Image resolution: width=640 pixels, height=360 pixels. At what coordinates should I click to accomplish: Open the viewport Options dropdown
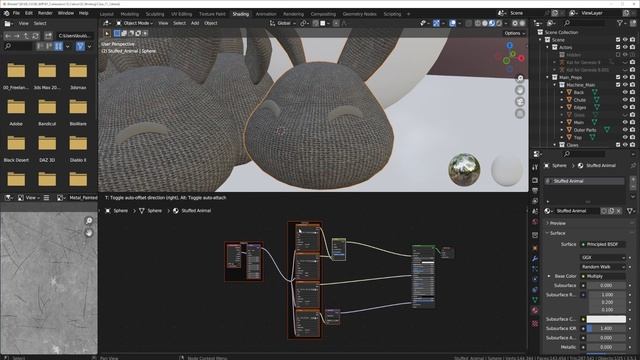pyautogui.click(x=514, y=33)
